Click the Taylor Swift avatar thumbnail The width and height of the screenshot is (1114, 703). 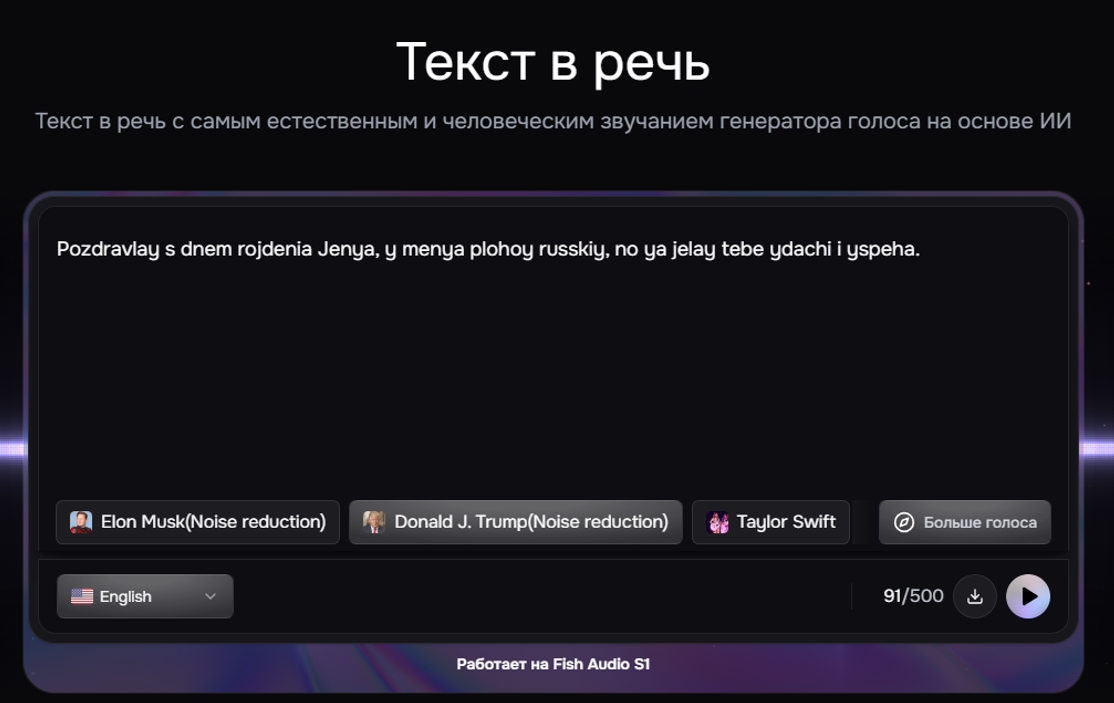(x=718, y=522)
